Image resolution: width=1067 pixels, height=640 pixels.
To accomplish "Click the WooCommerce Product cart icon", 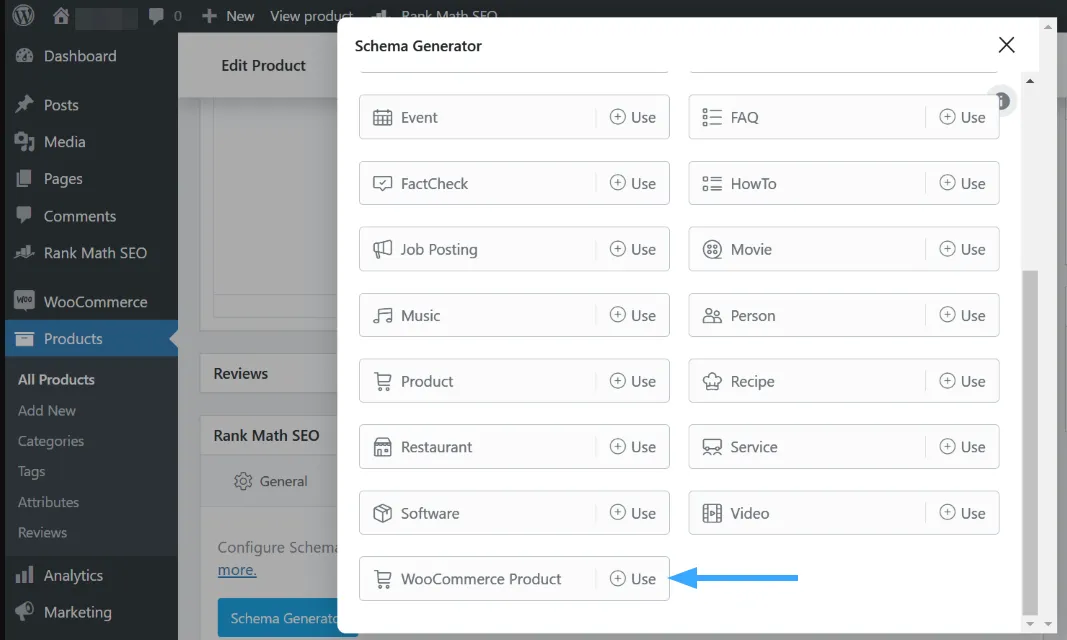I will tap(383, 579).
